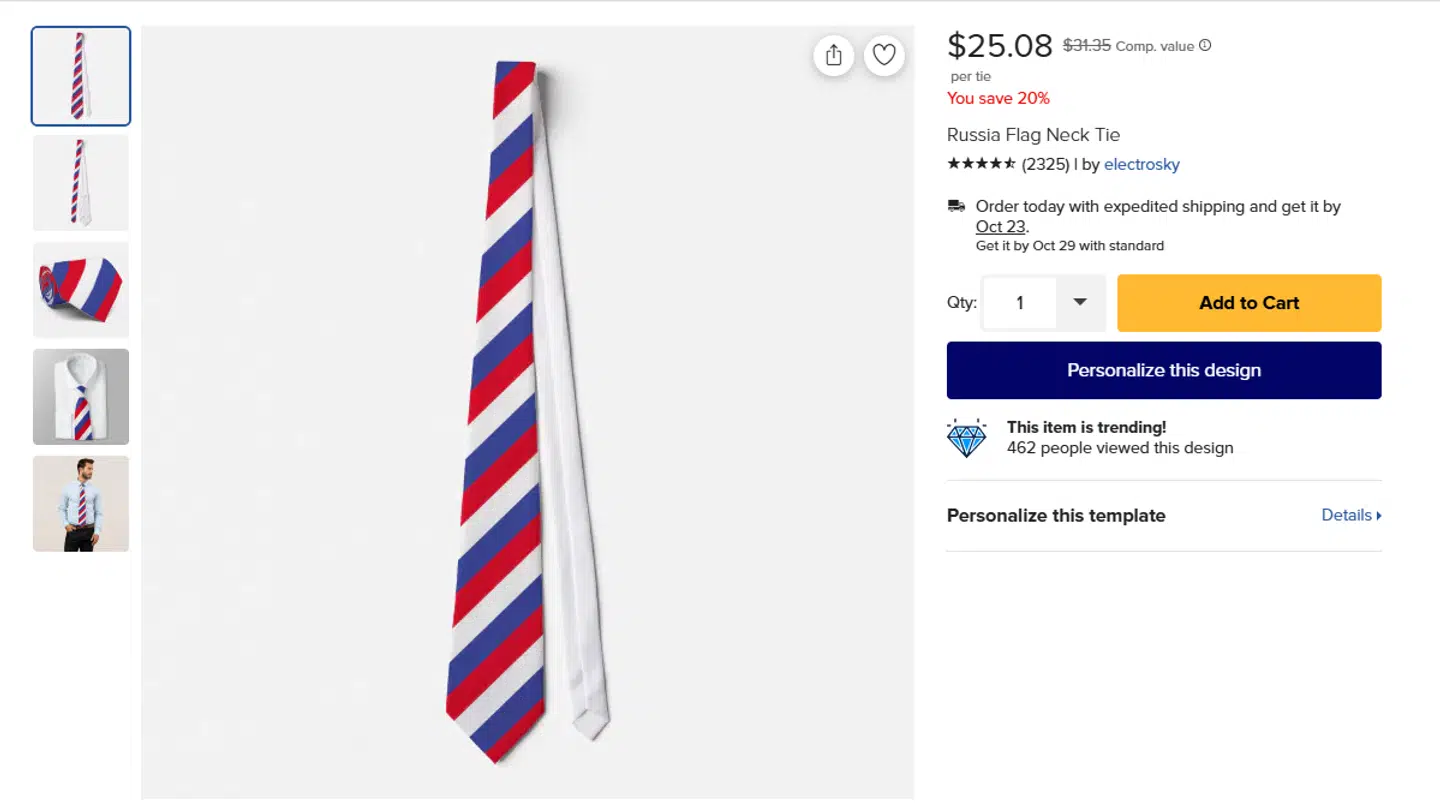Click the blue diamond trending icon
Viewport: 1440px width, 808px height.
(x=966, y=438)
